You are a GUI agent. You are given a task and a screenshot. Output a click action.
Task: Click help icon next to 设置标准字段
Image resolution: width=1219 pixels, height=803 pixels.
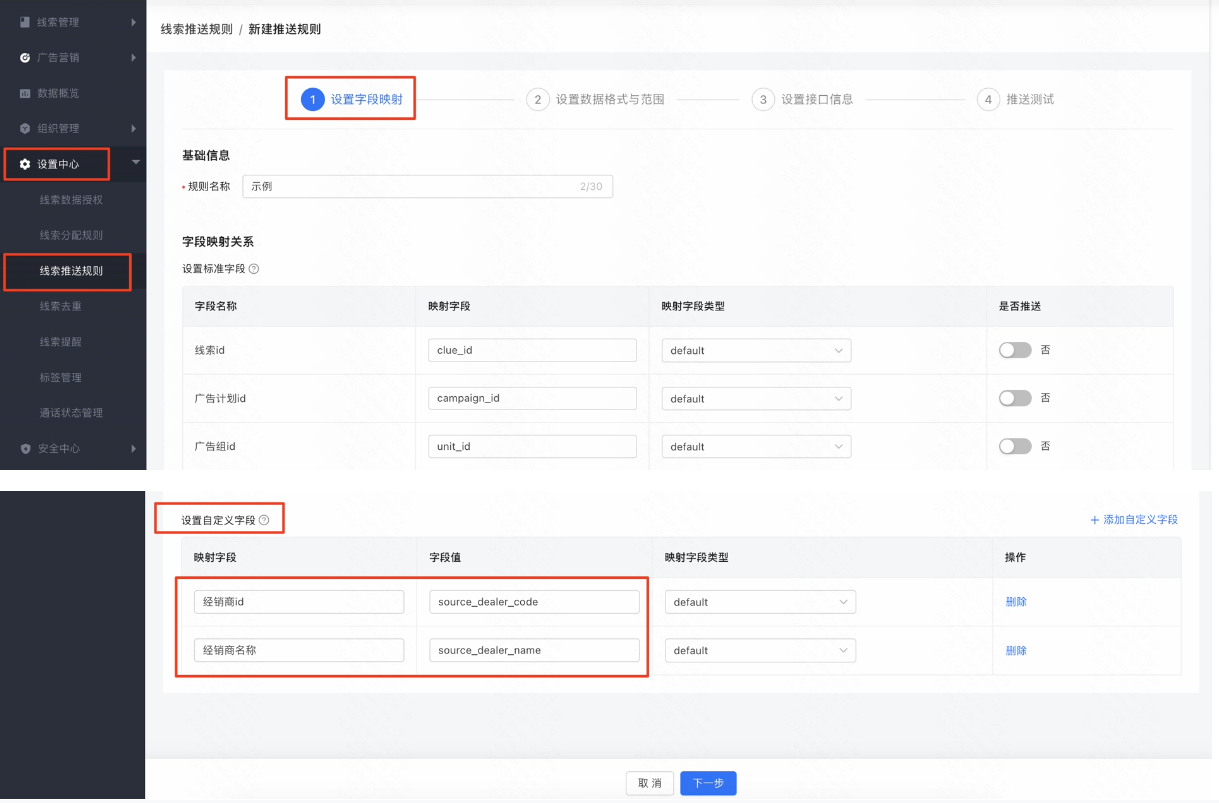pyautogui.click(x=254, y=269)
